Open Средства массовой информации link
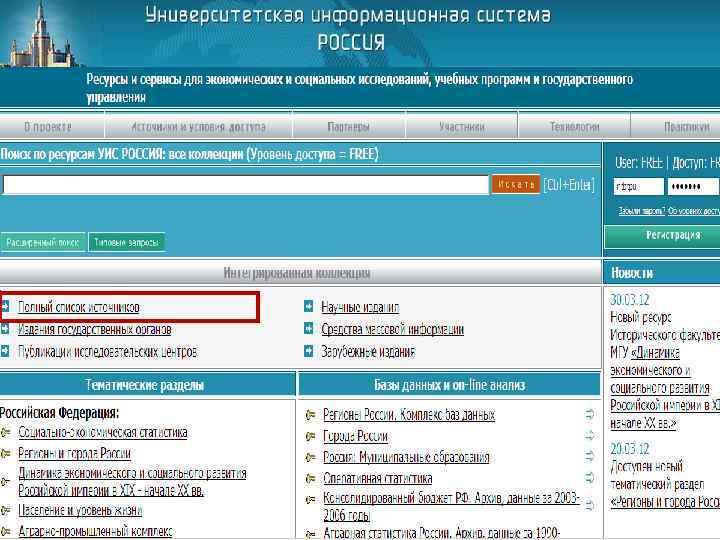This screenshot has width=720, height=540. pyautogui.click(x=393, y=329)
